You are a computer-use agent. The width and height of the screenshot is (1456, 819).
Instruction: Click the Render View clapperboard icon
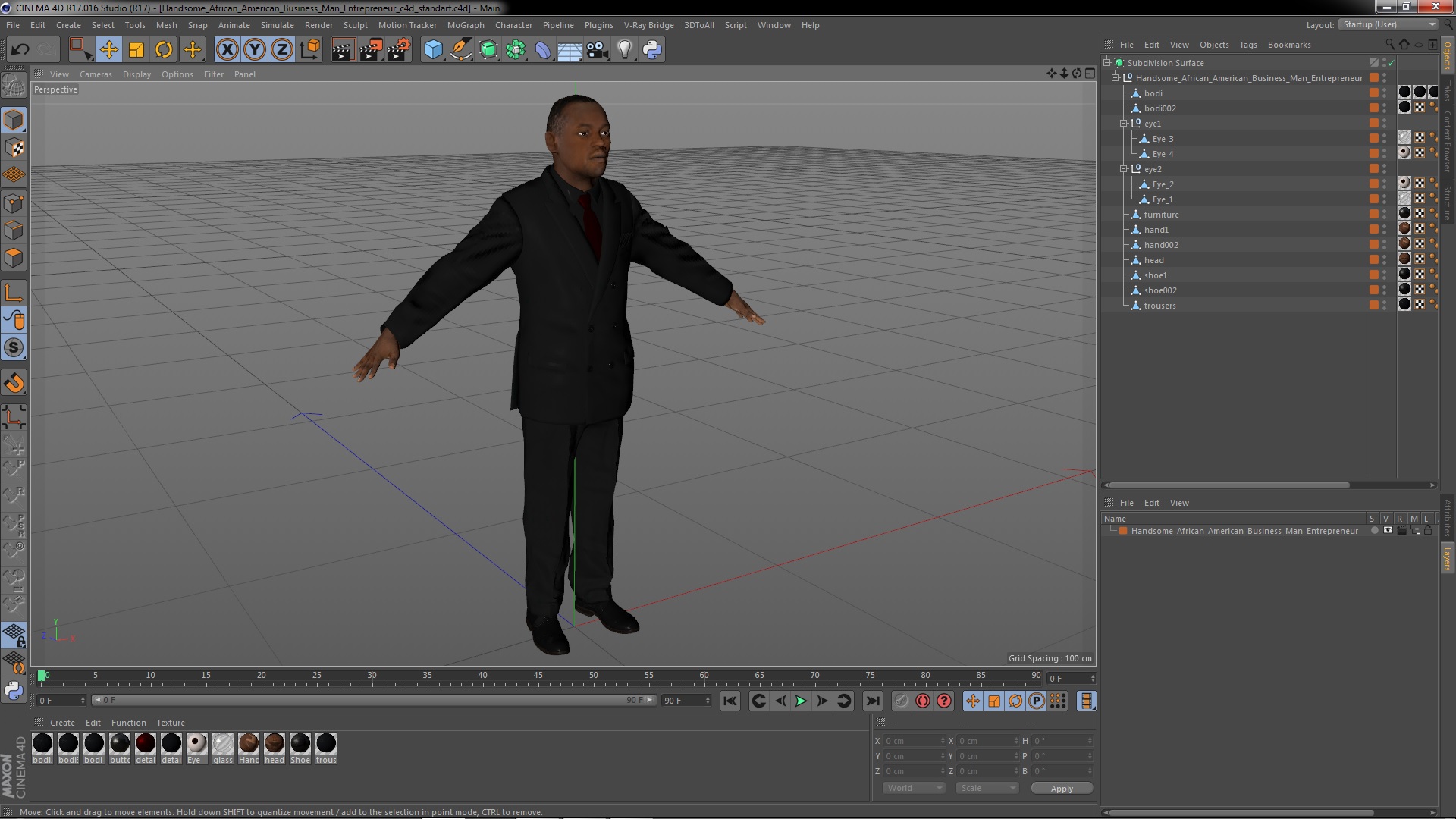click(342, 50)
